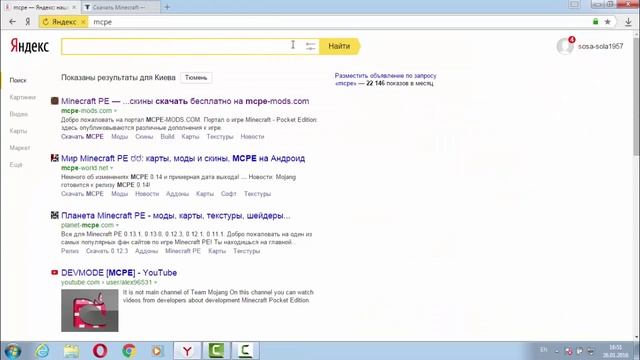The width and height of the screenshot is (640, 360).
Task: Launch Opera from the taskbar
Action: tap(100, 351)
